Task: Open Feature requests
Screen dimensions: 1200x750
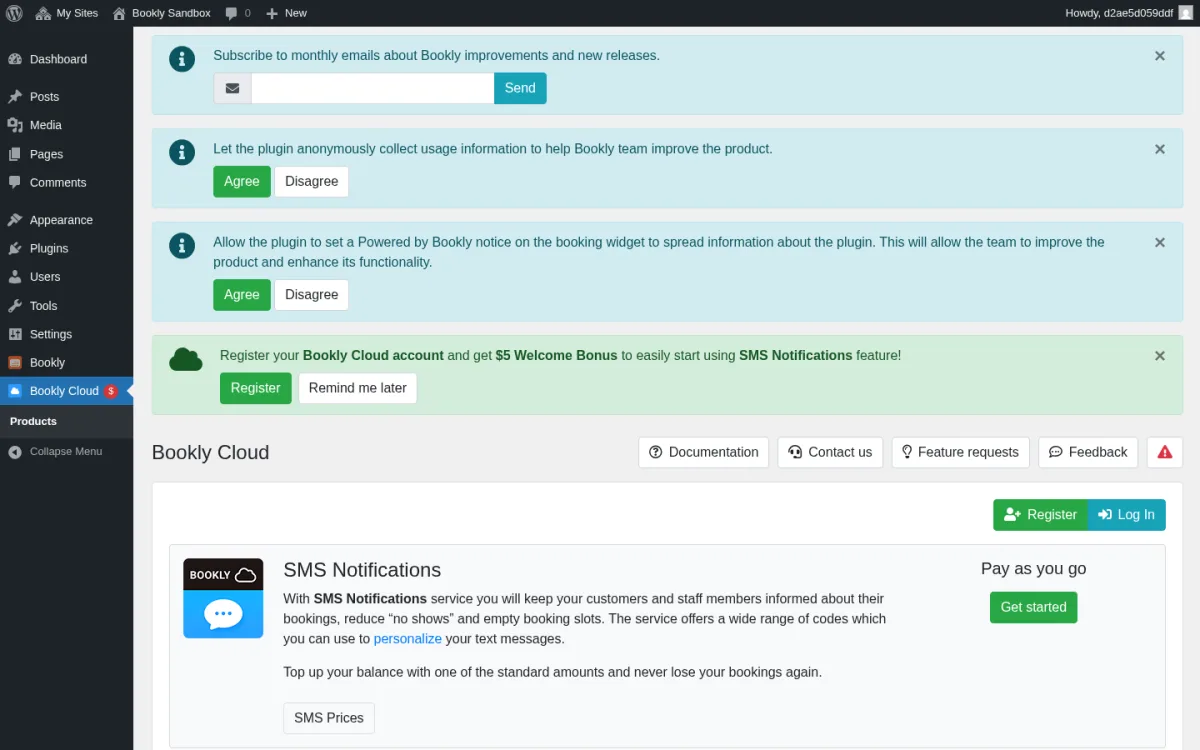Action: [960, 452]
